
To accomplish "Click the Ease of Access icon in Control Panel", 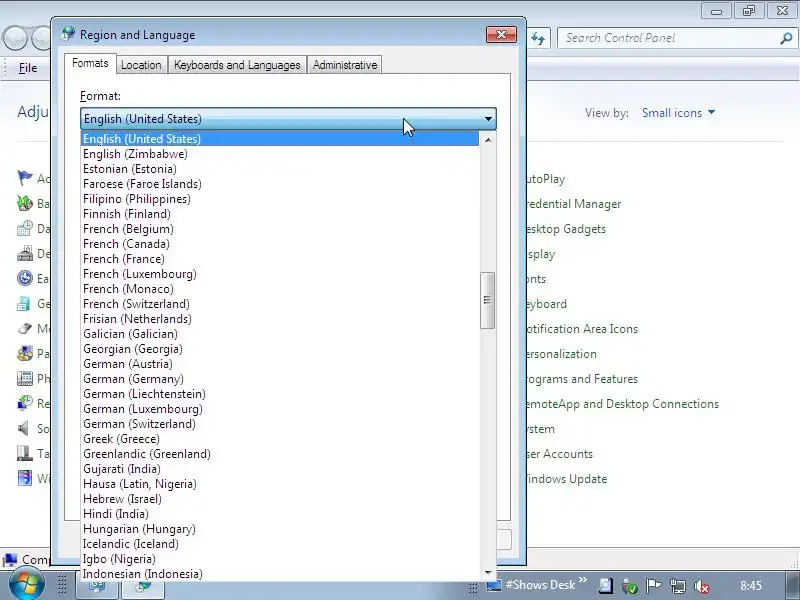I will pos(24,278).
